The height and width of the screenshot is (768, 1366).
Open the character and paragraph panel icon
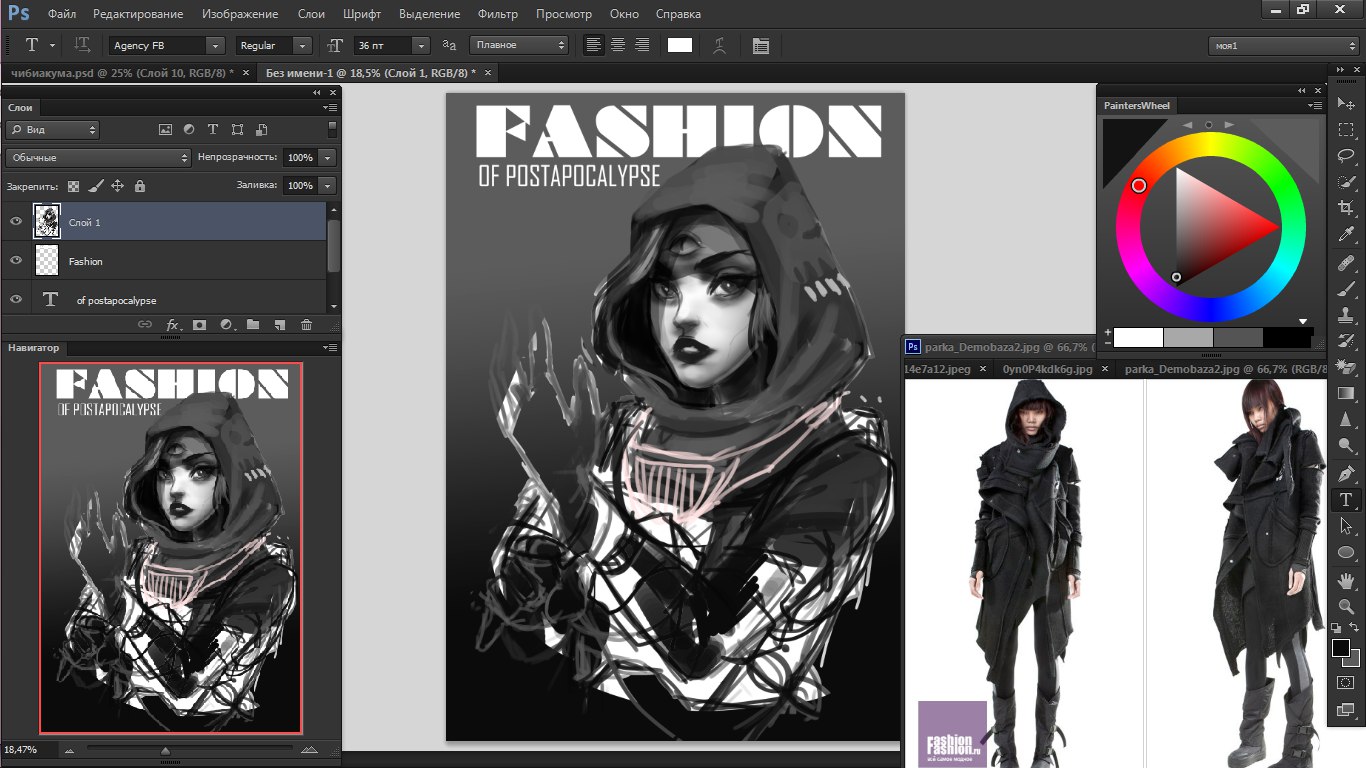tap(761, 45)
